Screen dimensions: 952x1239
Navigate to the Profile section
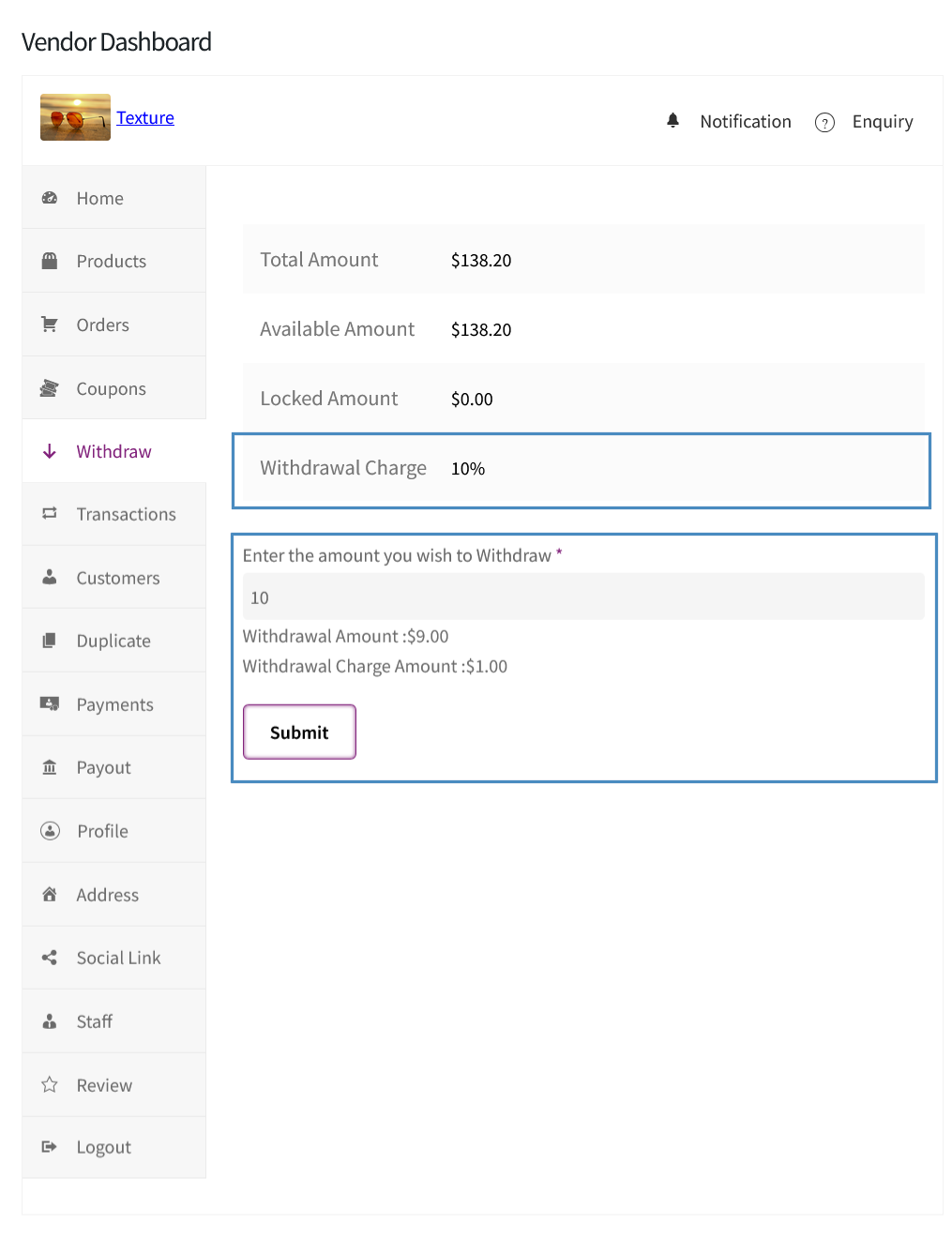102,831
